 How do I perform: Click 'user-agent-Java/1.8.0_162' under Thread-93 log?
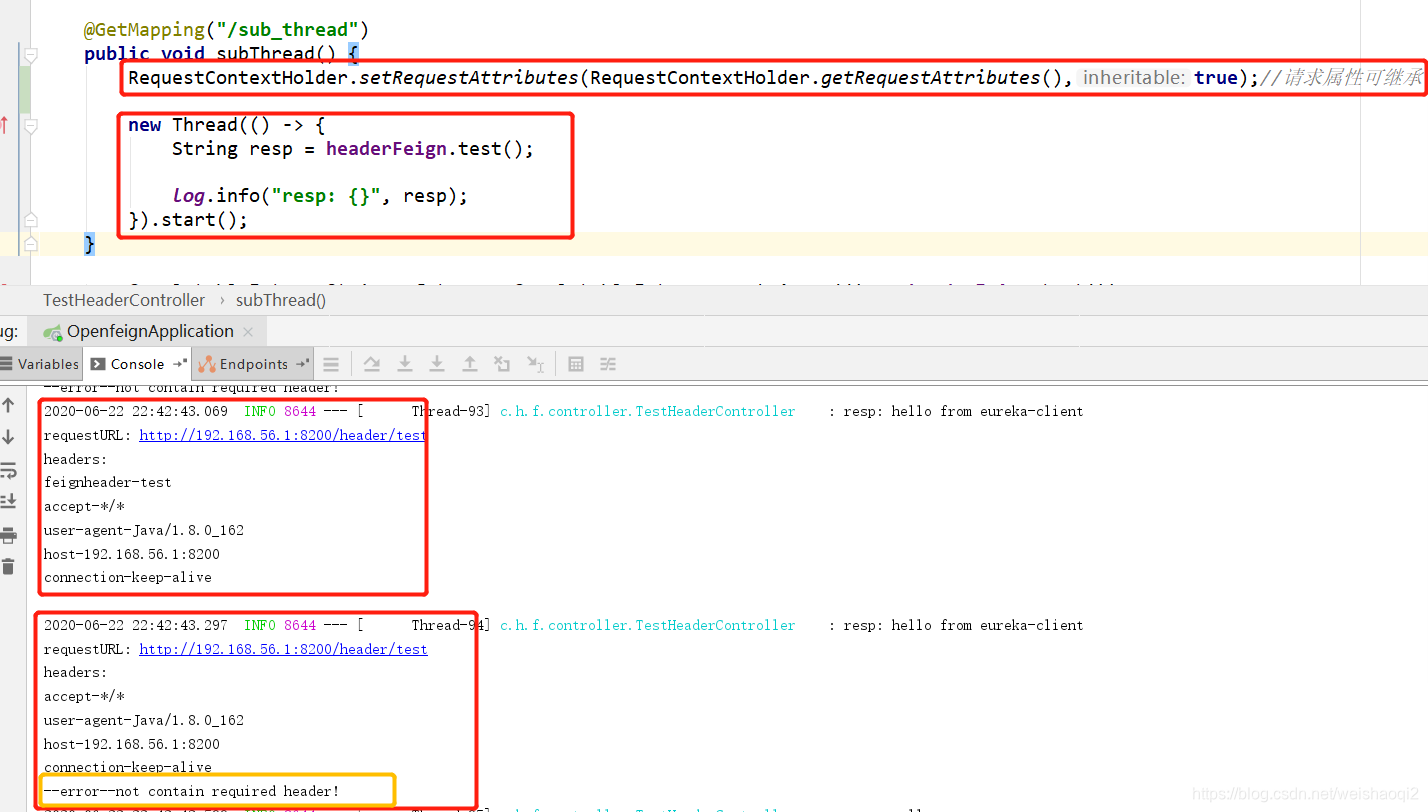tap(144, 530)
